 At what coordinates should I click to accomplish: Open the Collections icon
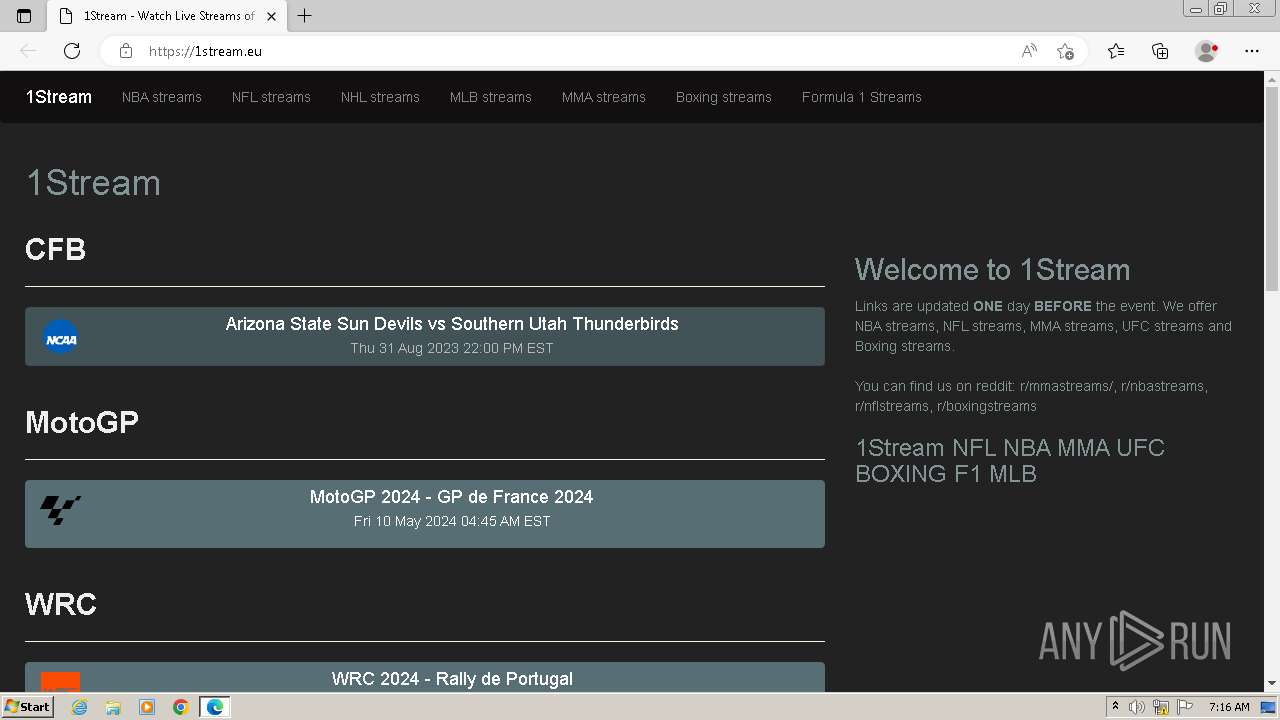click(1160, 51)
